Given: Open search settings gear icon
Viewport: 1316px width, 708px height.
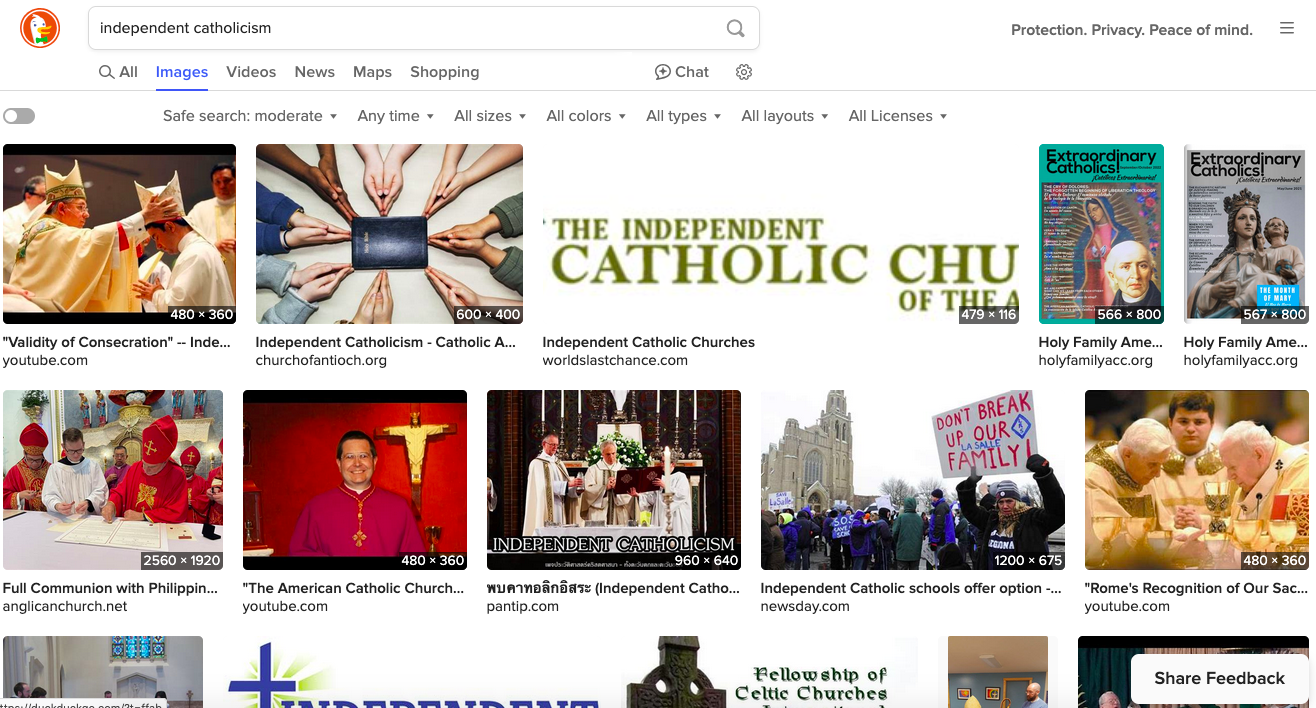Looking at the screenshot, I should [x=744, y=72].
